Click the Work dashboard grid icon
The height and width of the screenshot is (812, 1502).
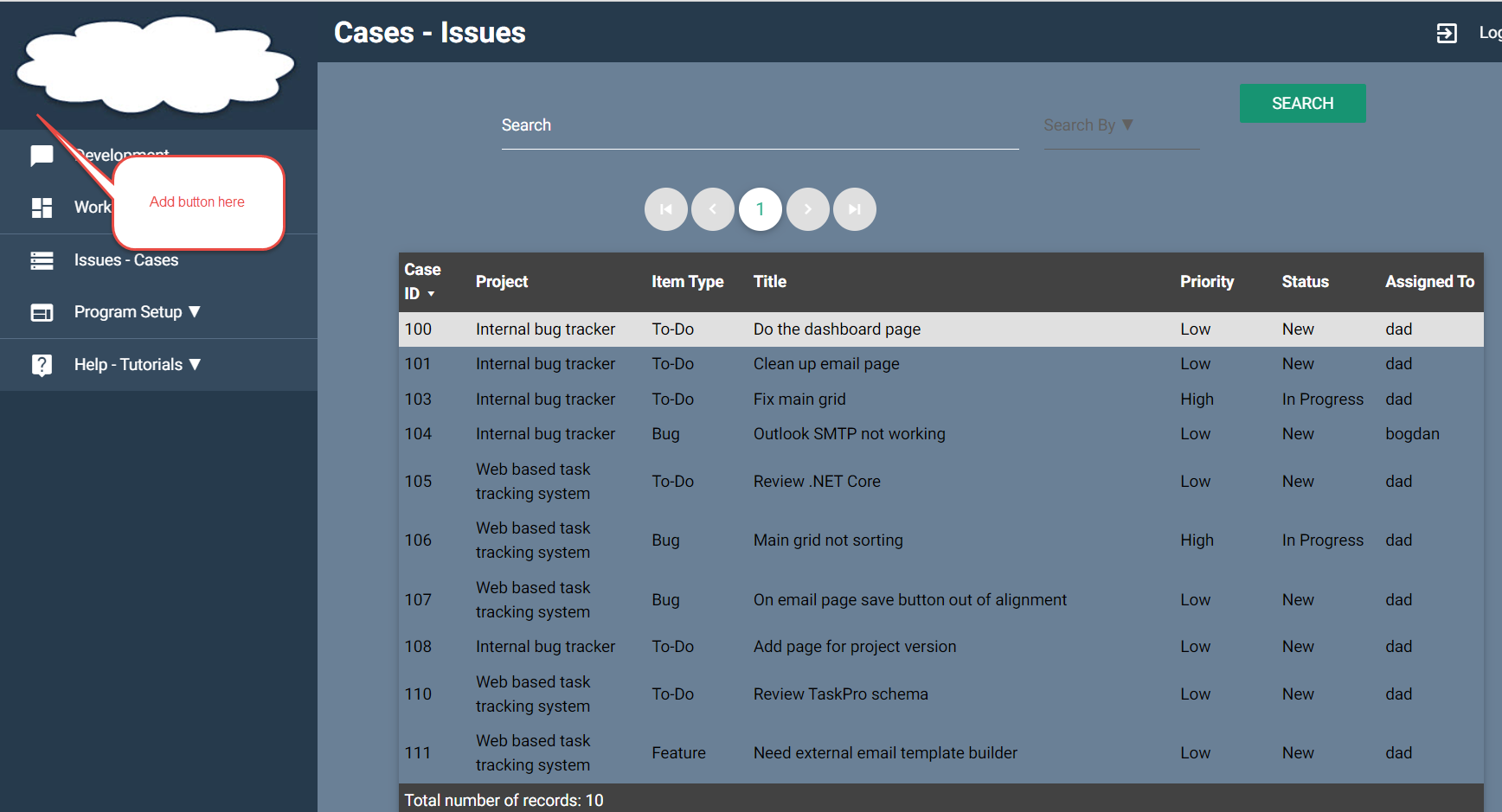(x=42, y=208)
